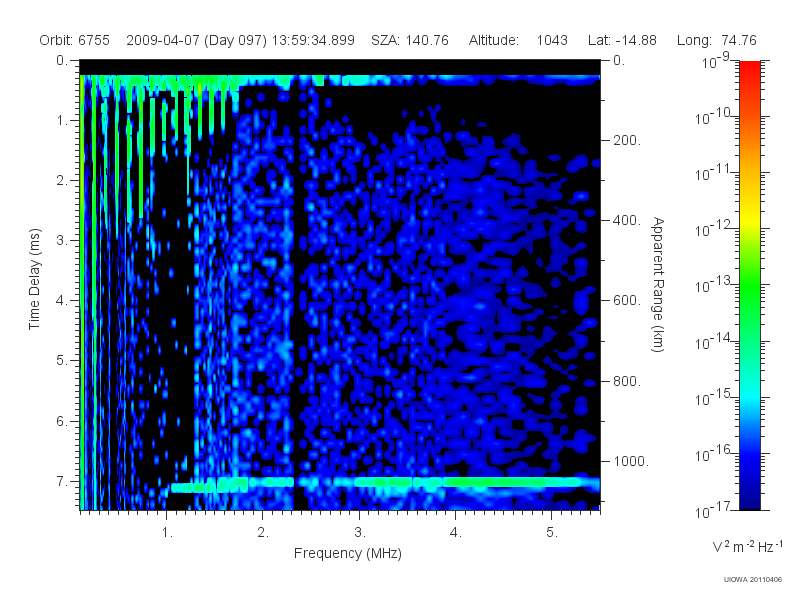This screenshot has width=800, height=600.
Task: Click the Time Delay (ms) axis title
Action: click(x=34, y=279)
